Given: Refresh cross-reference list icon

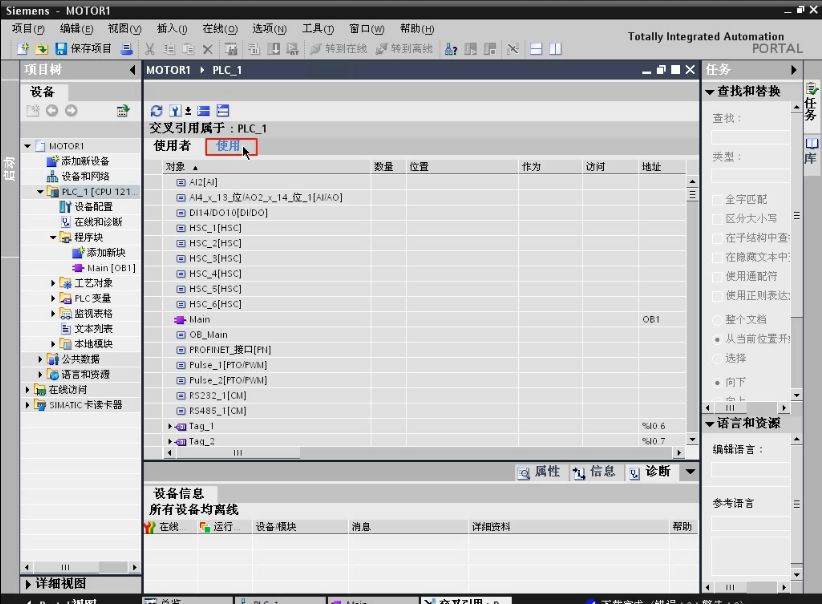Looking at the screenshot, I should click(x=156, y=111).
